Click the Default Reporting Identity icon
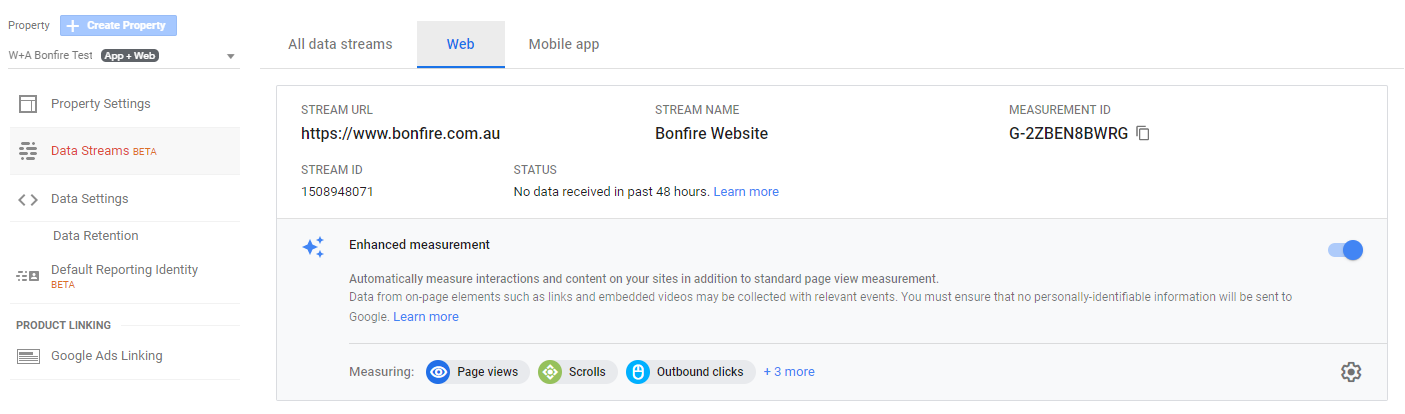The height and width of the screenshot is (414, 1405). tap(28, 275)
